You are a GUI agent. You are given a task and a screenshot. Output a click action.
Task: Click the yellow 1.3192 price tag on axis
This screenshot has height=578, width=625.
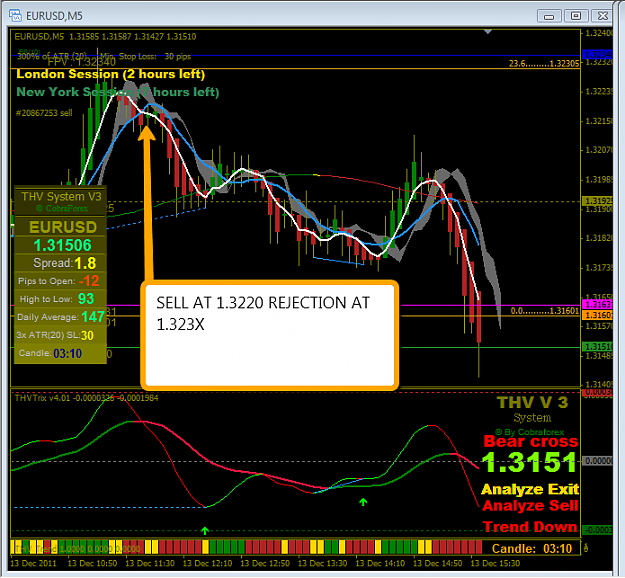pos(597,201)
